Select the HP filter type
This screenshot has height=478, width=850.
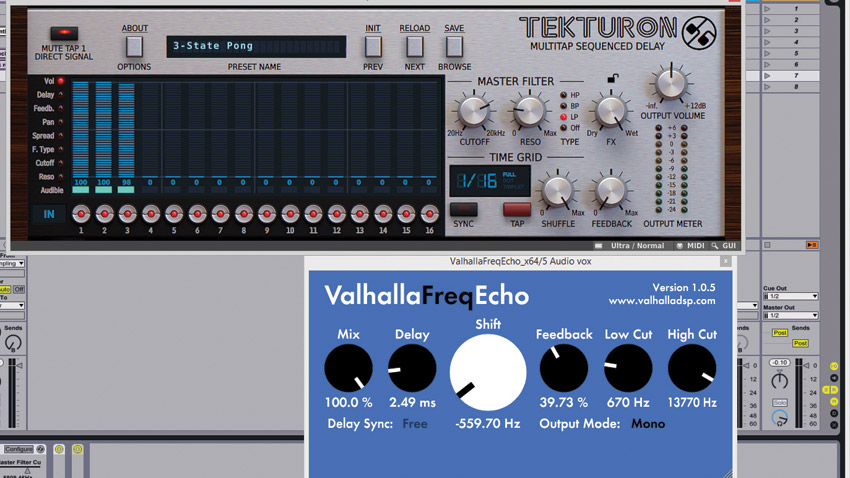click(563, 95)
